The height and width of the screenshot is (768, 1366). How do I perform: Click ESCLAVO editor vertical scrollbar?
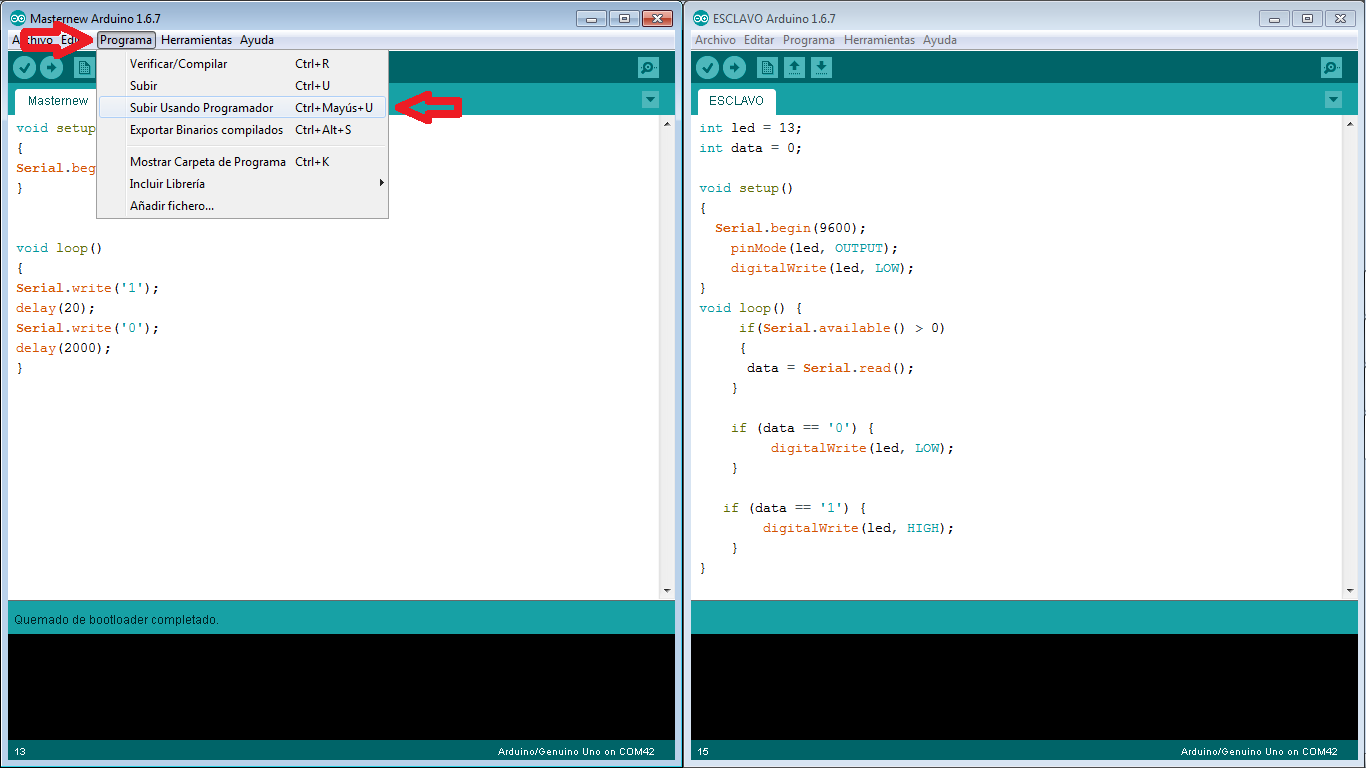[1350, 358]
